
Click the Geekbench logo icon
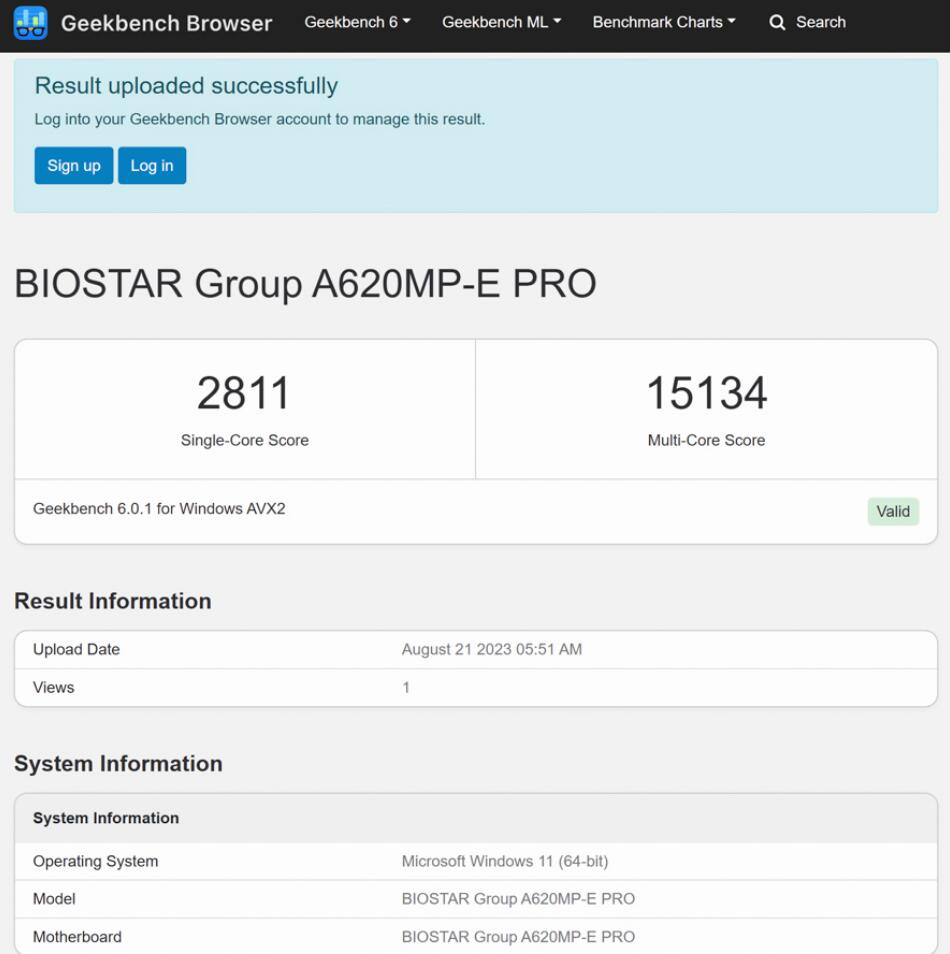click(x=30, y=23)
